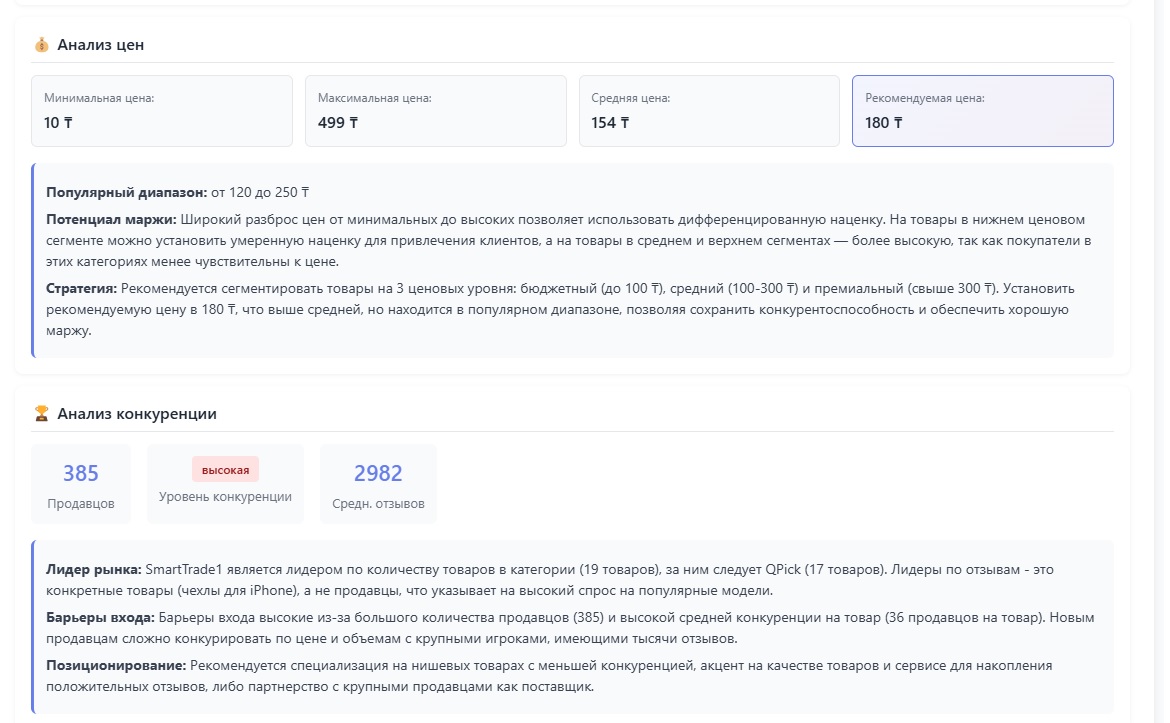
Task: Open the Максимальная цена card
Action: 435,111
